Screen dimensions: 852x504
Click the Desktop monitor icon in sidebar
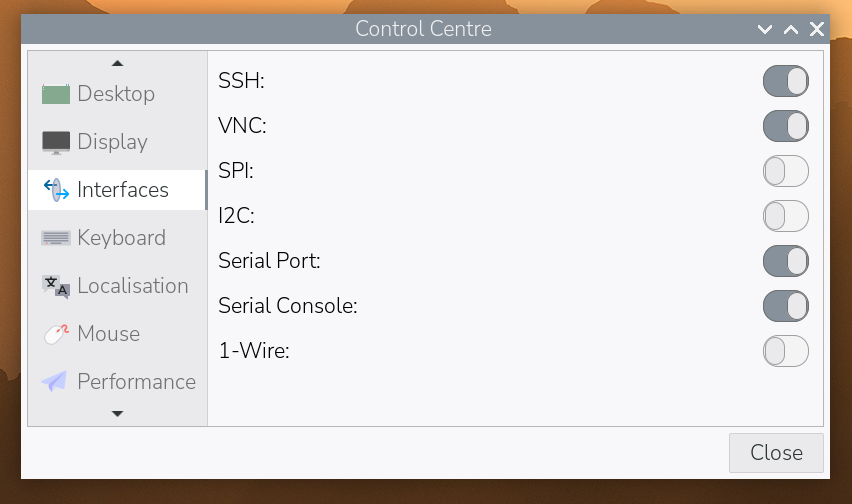tap(56, 94)
